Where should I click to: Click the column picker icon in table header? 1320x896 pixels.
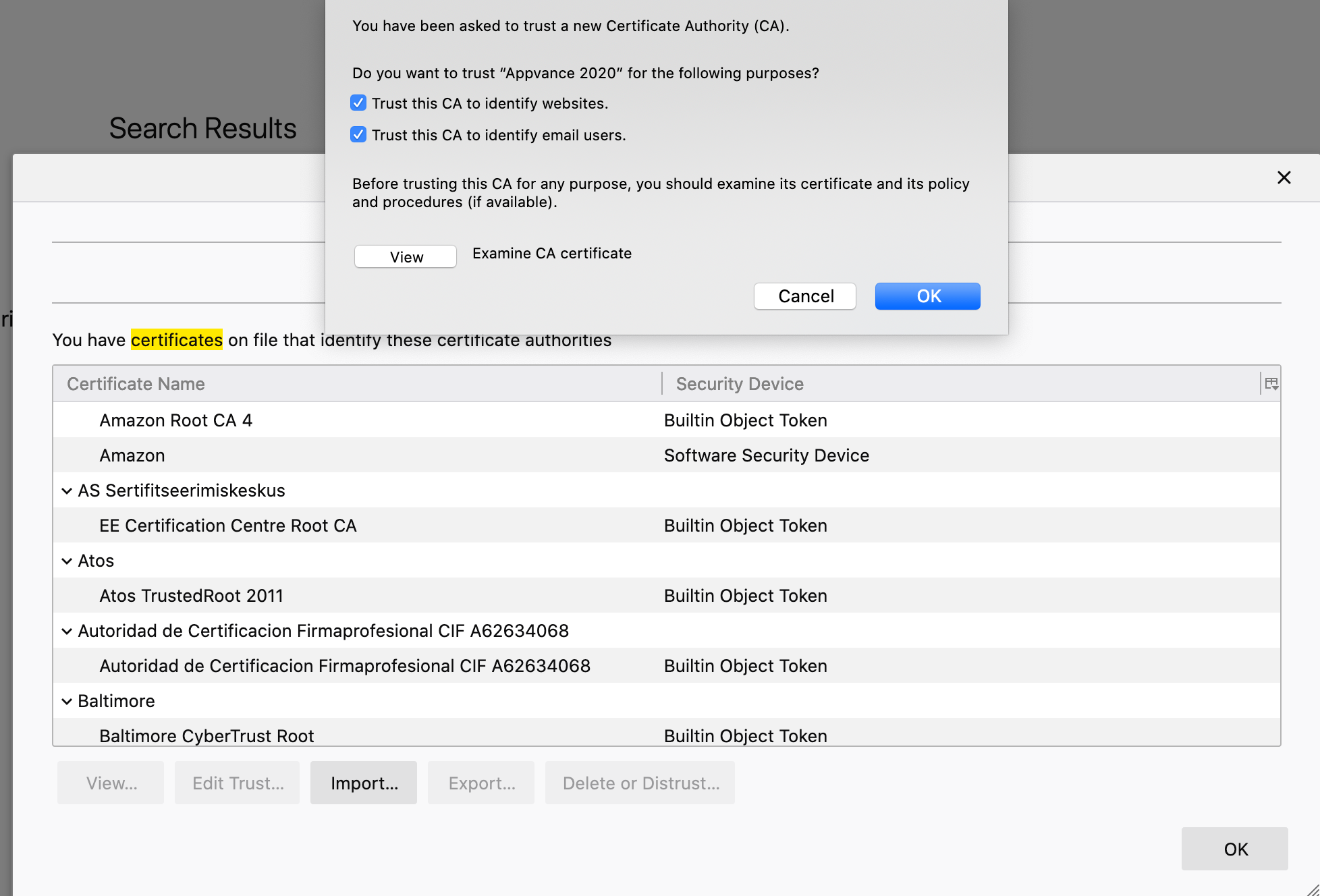point(1271,384)
